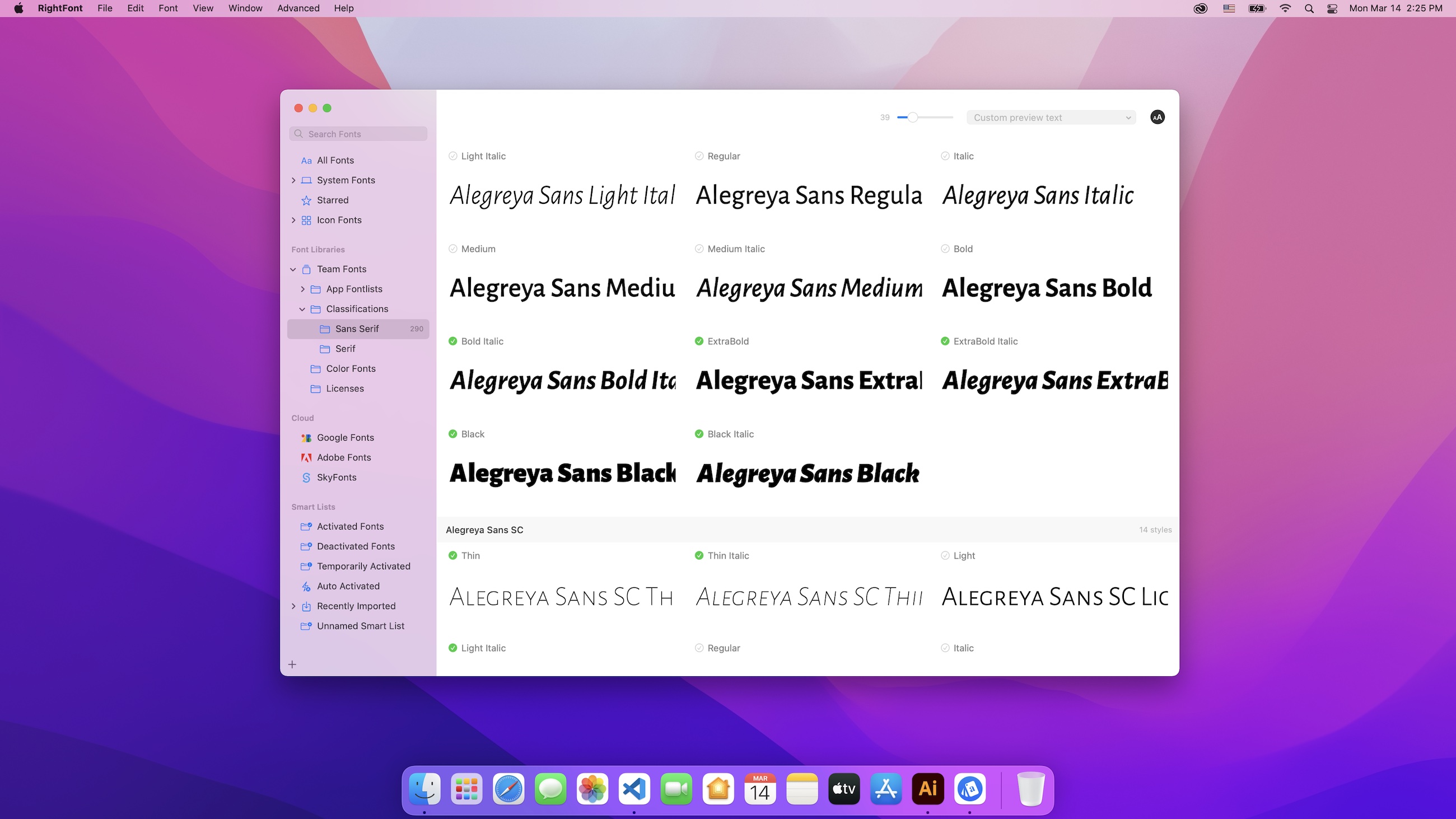Click the Activated Fonts smart list

point(350,526)
